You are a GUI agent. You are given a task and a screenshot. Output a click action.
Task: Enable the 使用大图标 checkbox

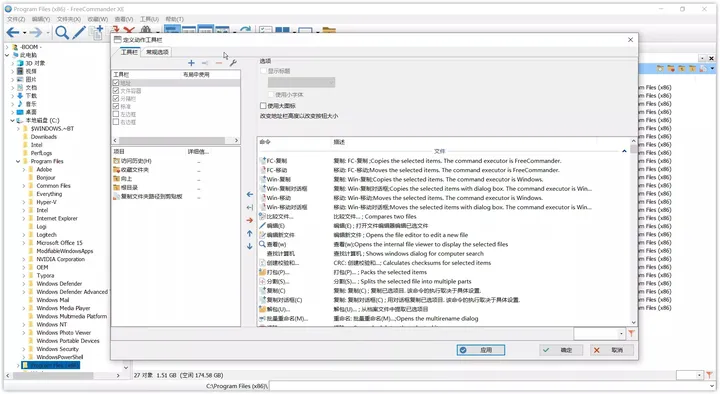tap(263, 106)
